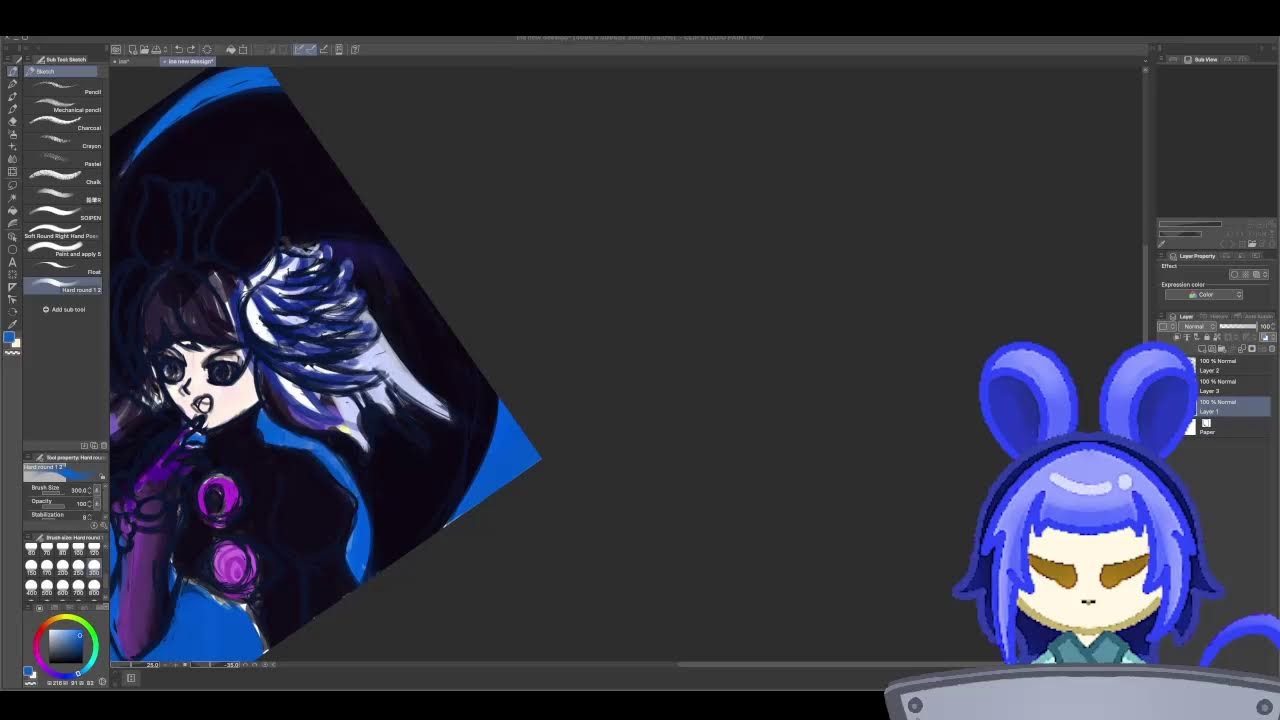This screenshot has height=720, width=1280.
Task: Open the layer blending mode dropdown
Action: click(1196, 326)
